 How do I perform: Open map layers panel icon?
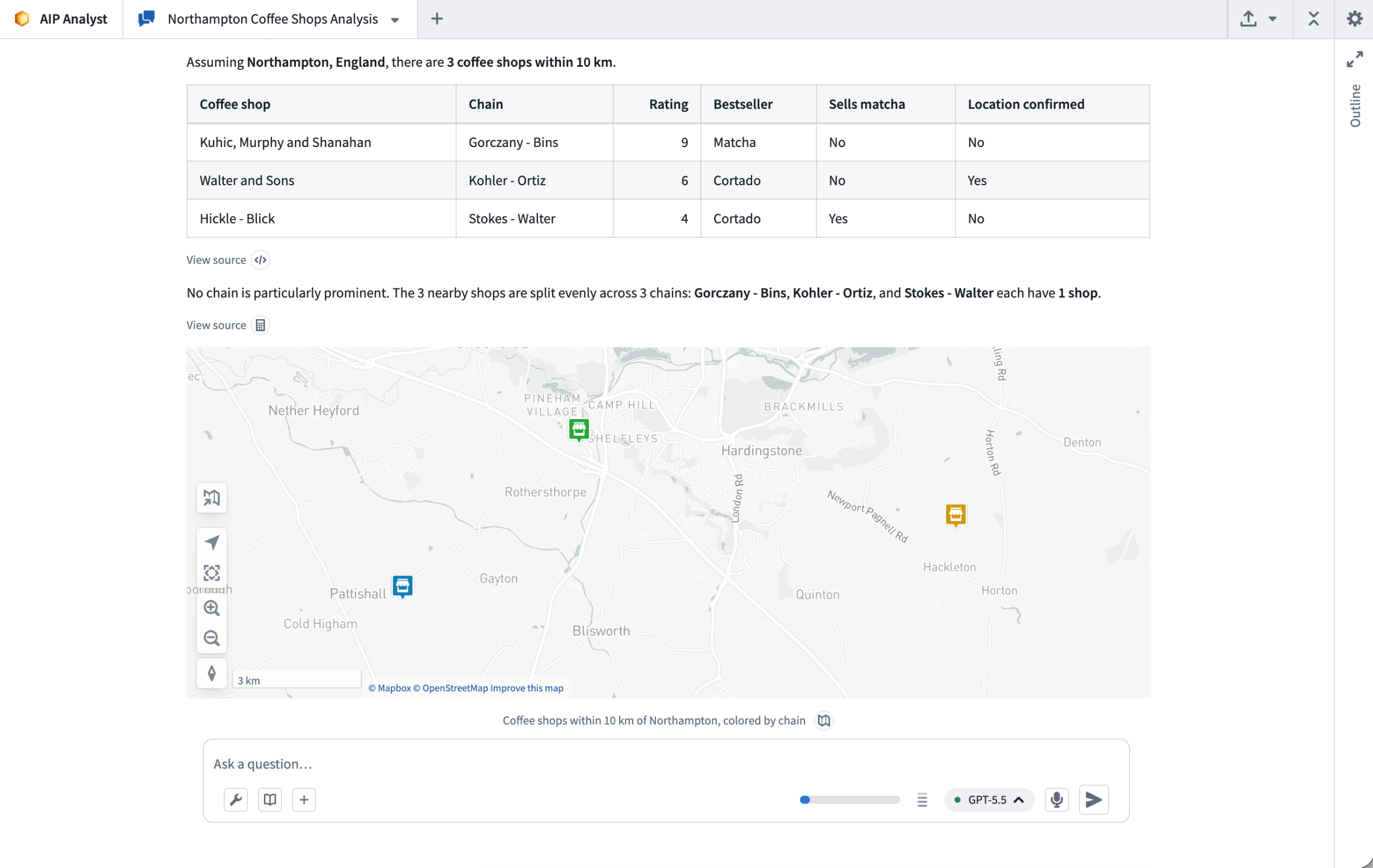(212, 498)
